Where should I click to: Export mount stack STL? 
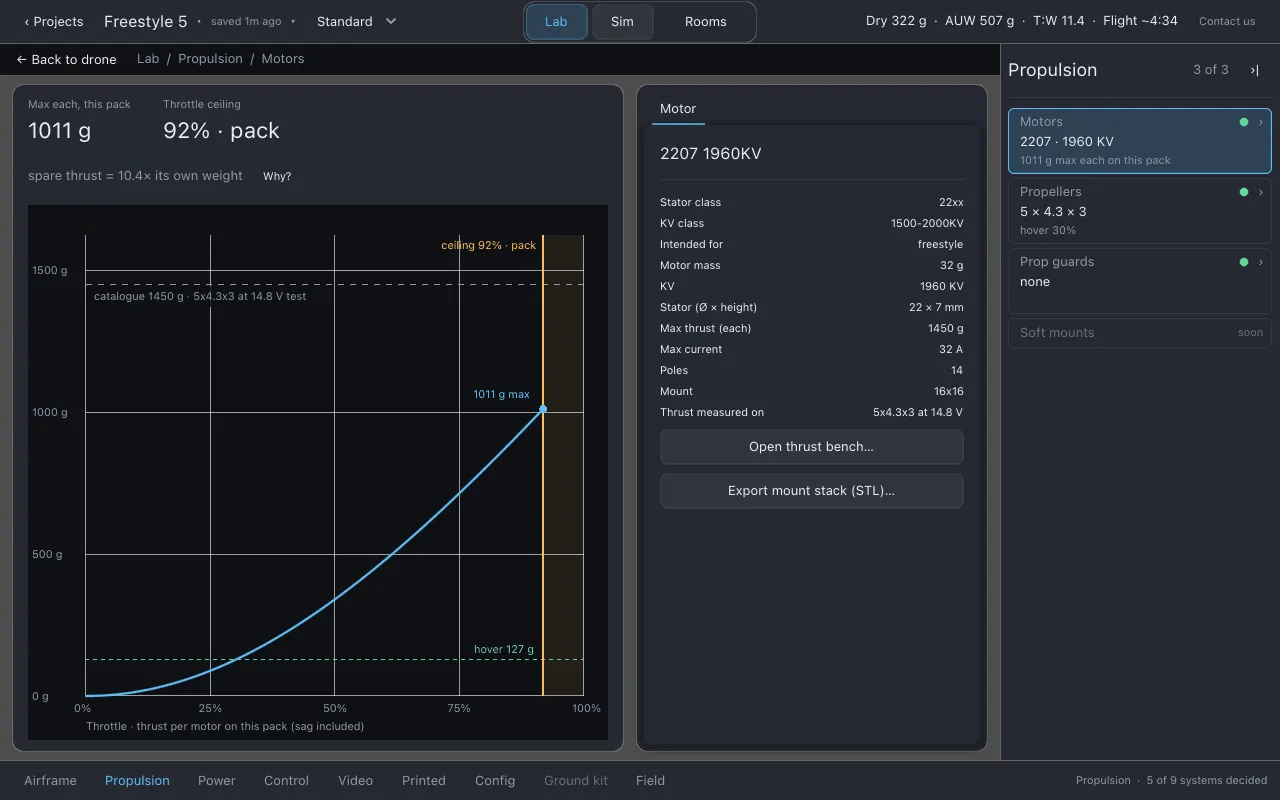click(811, 491)
